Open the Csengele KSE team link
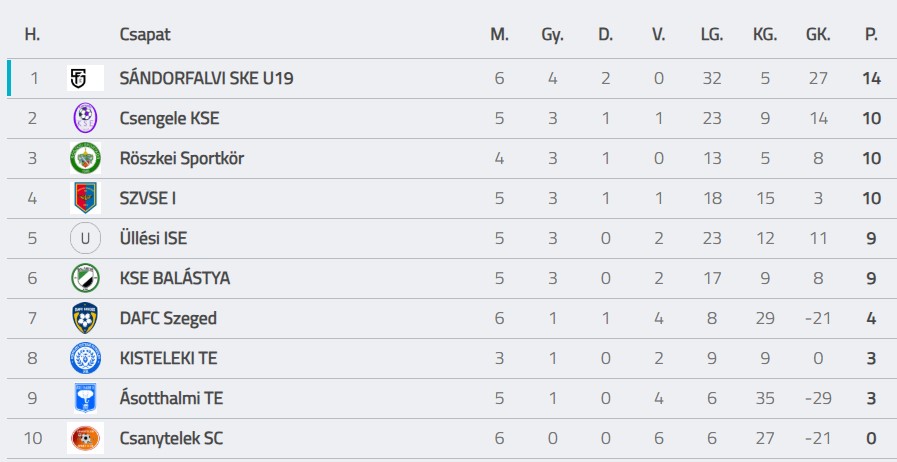Viewport: 897px width, 462px height. [x=169, y=118]
